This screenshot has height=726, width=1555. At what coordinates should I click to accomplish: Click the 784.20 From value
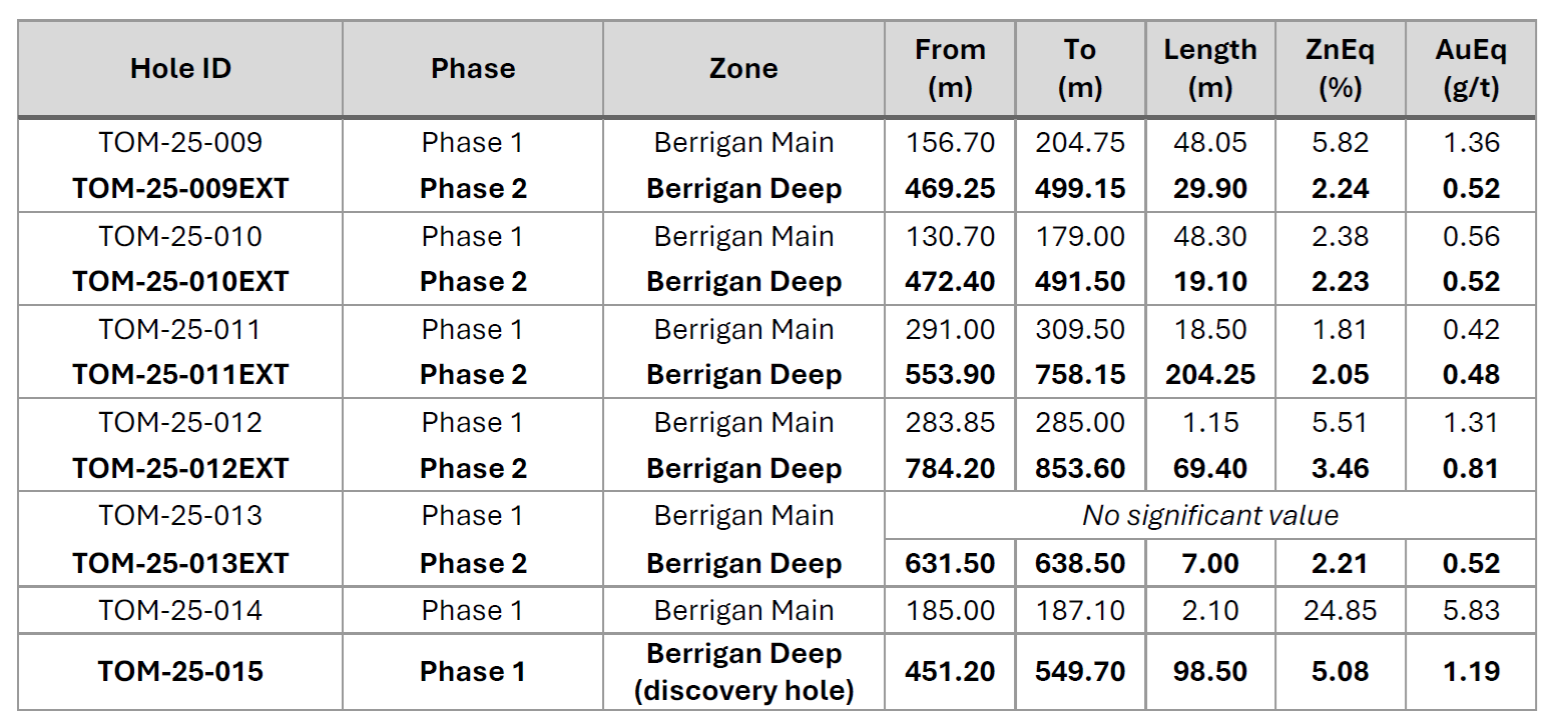[950, 468]
